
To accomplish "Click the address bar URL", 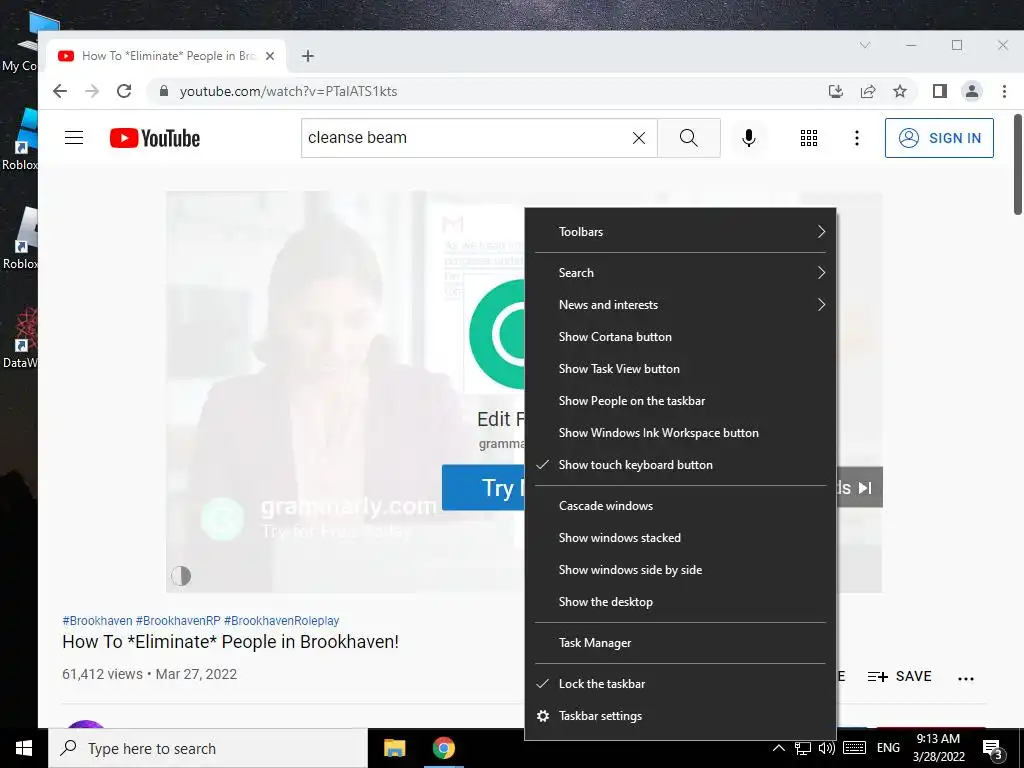I will [x=289, y=91].
